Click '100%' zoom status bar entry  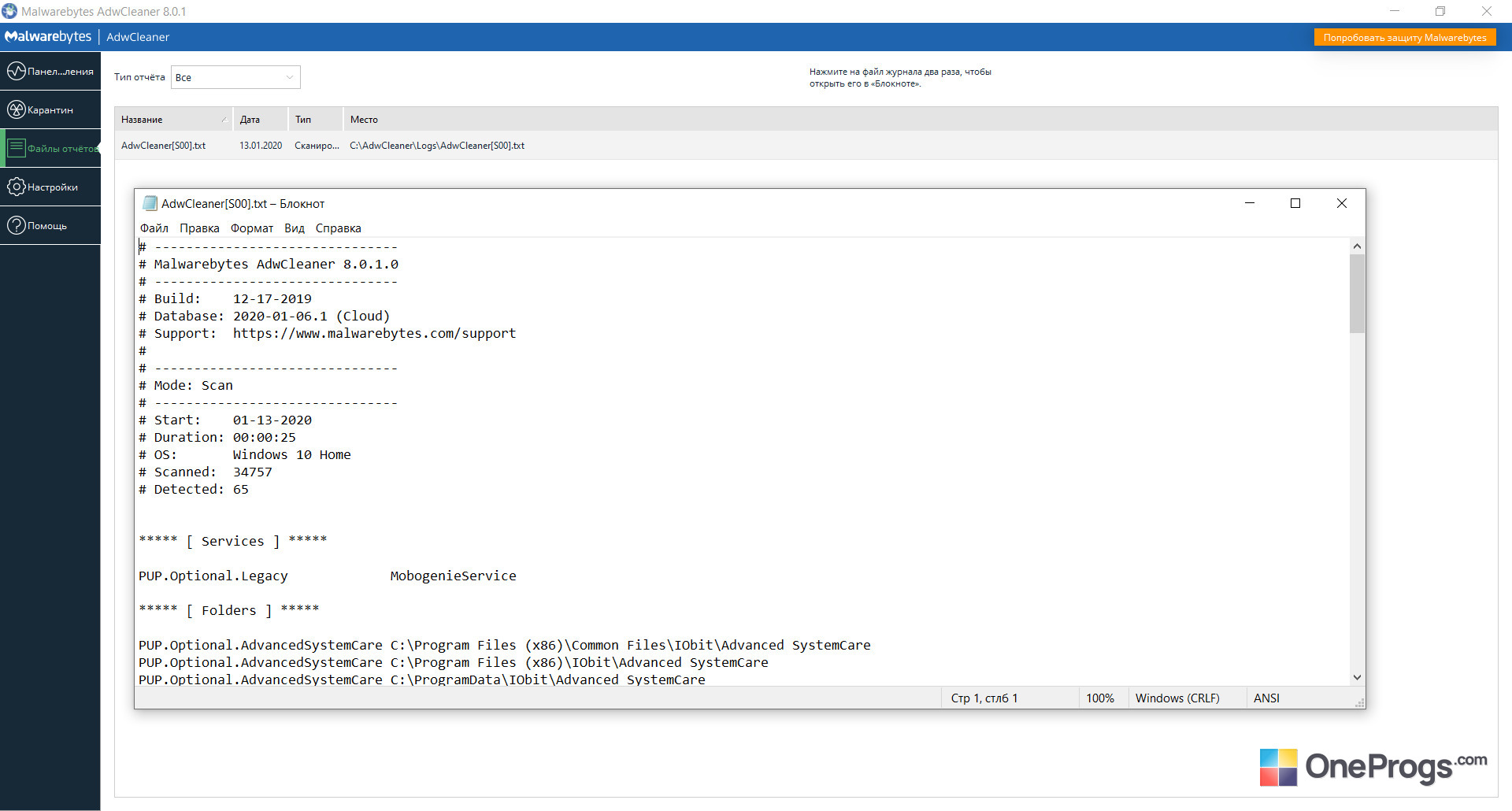[x=1100, y=698]
